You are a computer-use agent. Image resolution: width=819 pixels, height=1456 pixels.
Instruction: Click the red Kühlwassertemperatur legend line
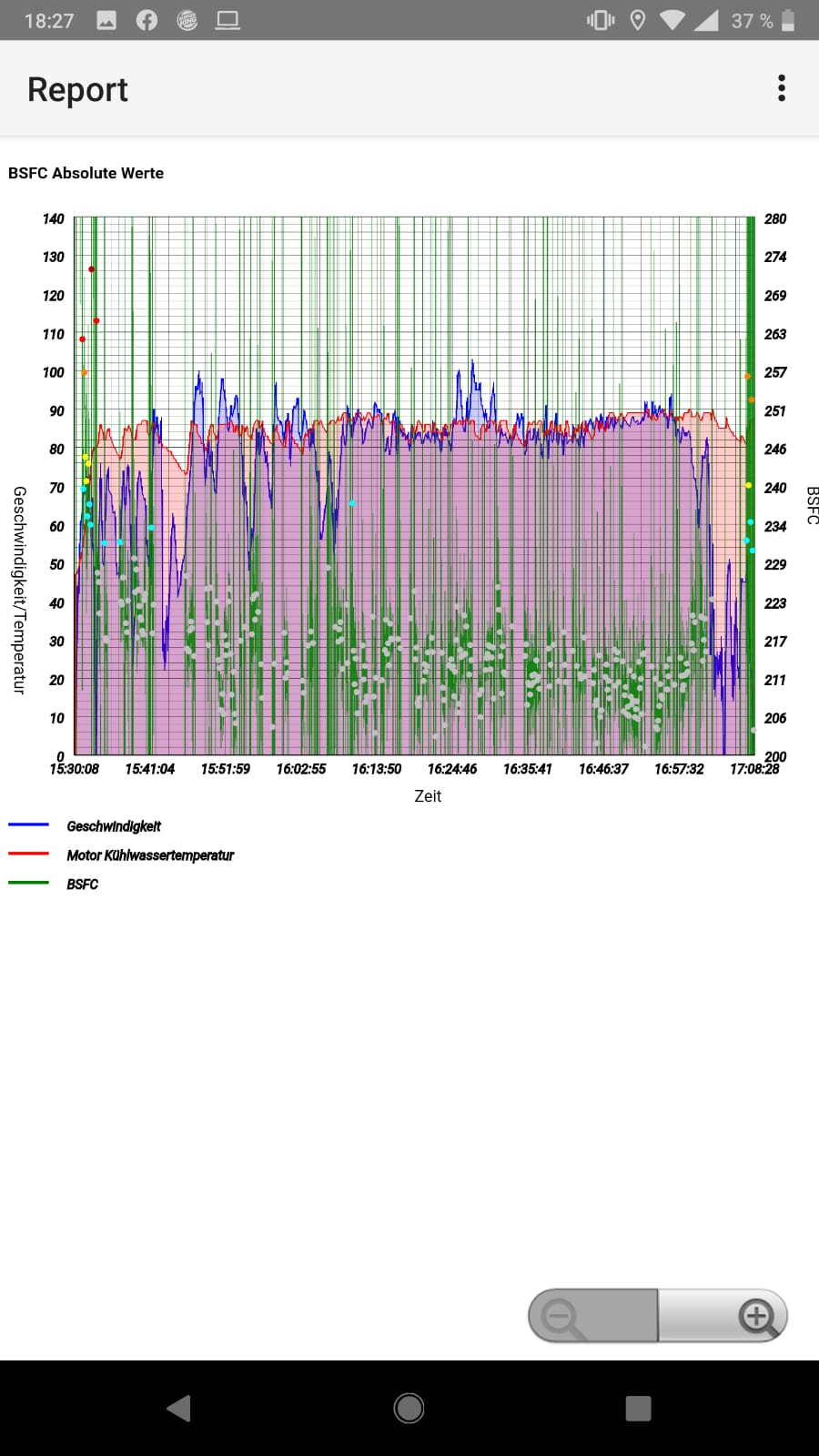tap(28, 854)
